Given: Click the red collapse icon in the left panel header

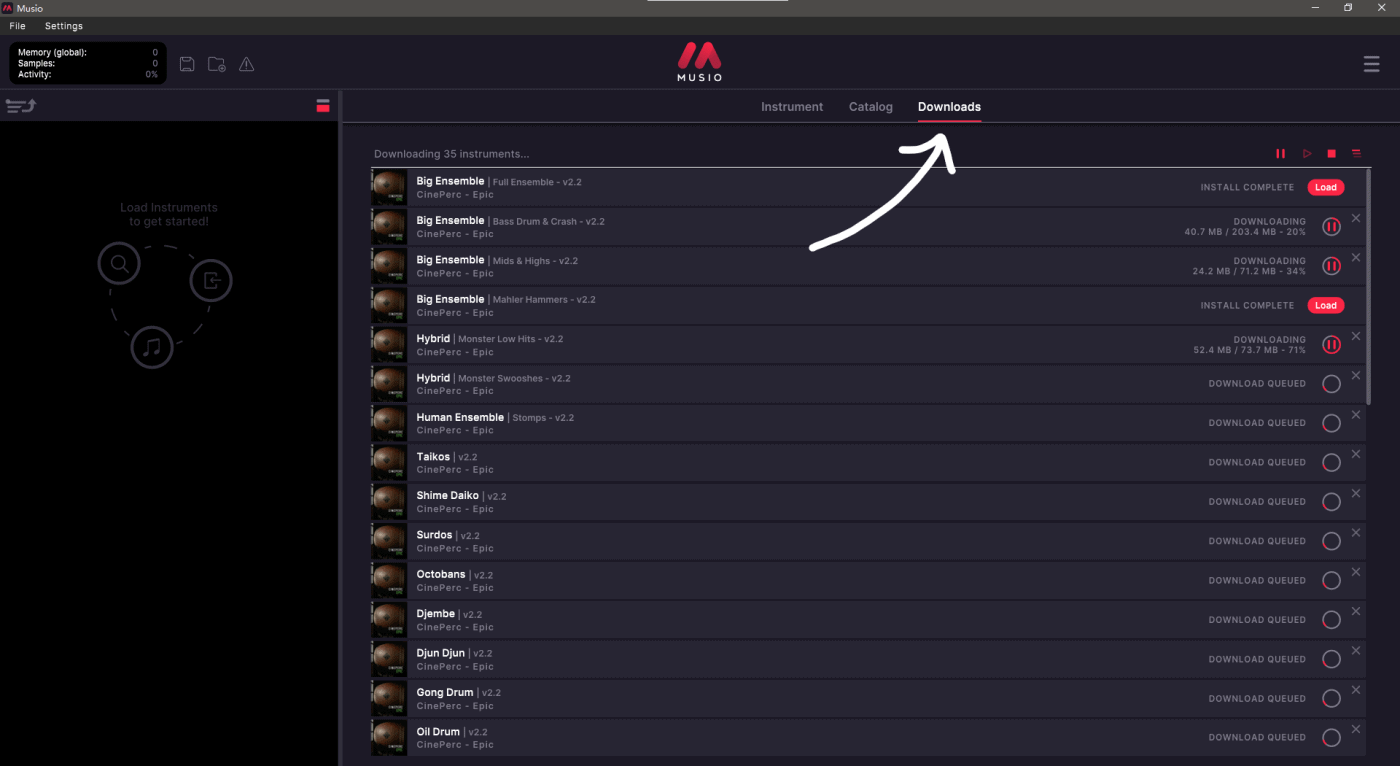Looking at the screenshot, I should (323, 105).
